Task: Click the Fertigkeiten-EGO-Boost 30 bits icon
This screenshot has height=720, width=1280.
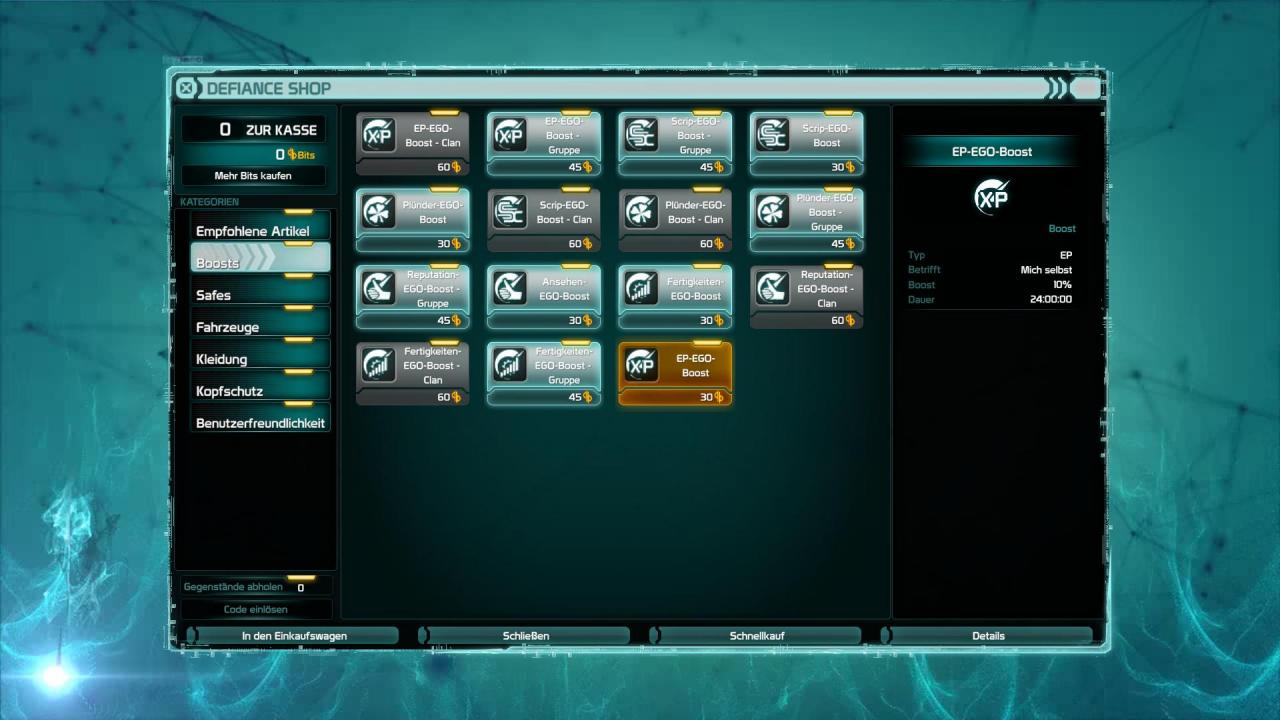Action: click(x=641, y=289)
